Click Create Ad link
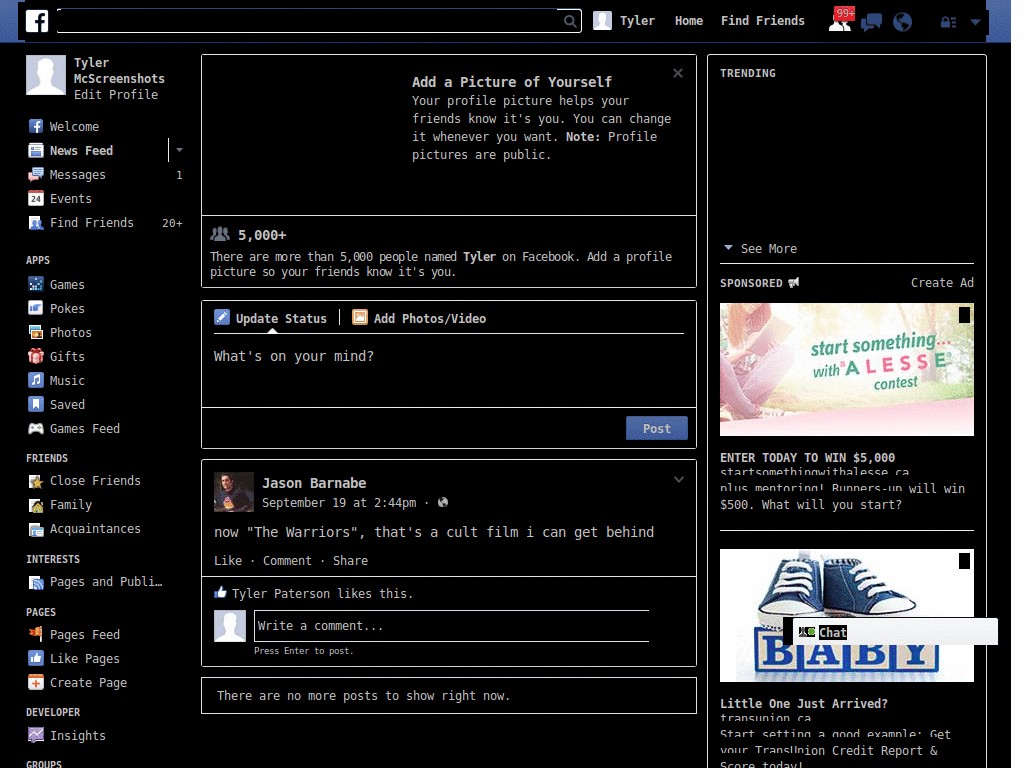 click(x=942, y=283)
